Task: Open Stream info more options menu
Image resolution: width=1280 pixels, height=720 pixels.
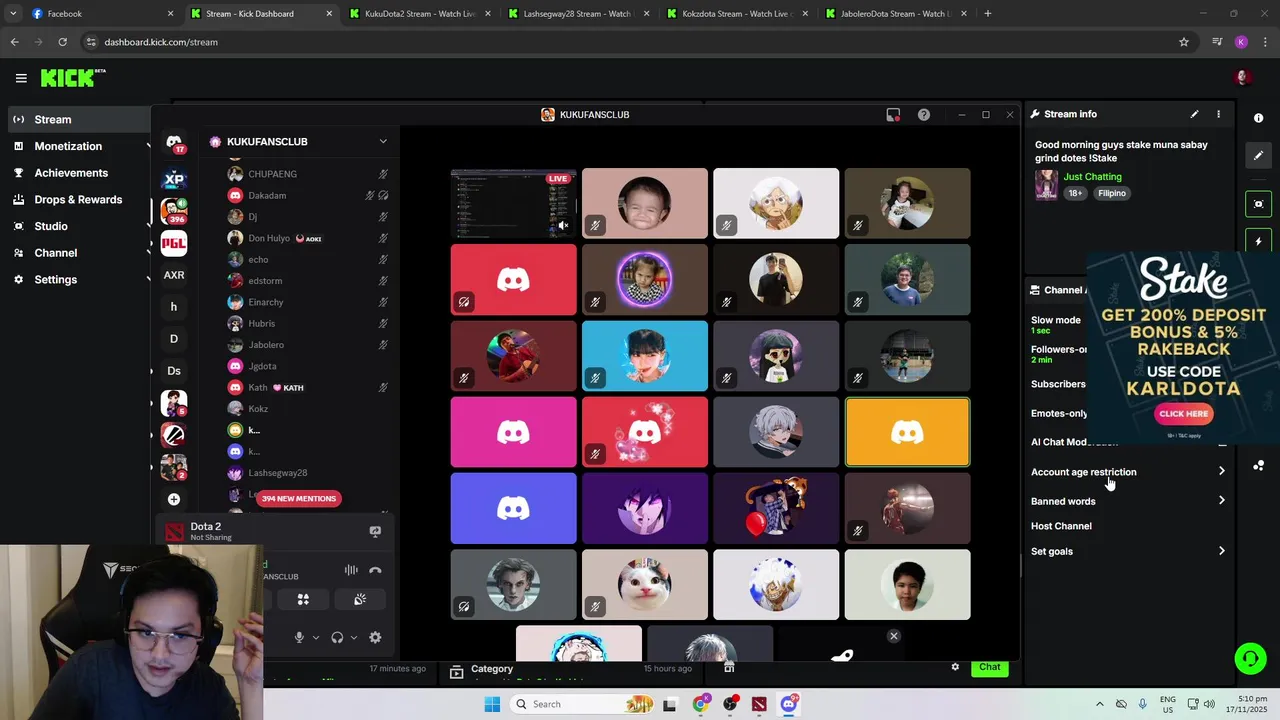Action: [1218, 114]
